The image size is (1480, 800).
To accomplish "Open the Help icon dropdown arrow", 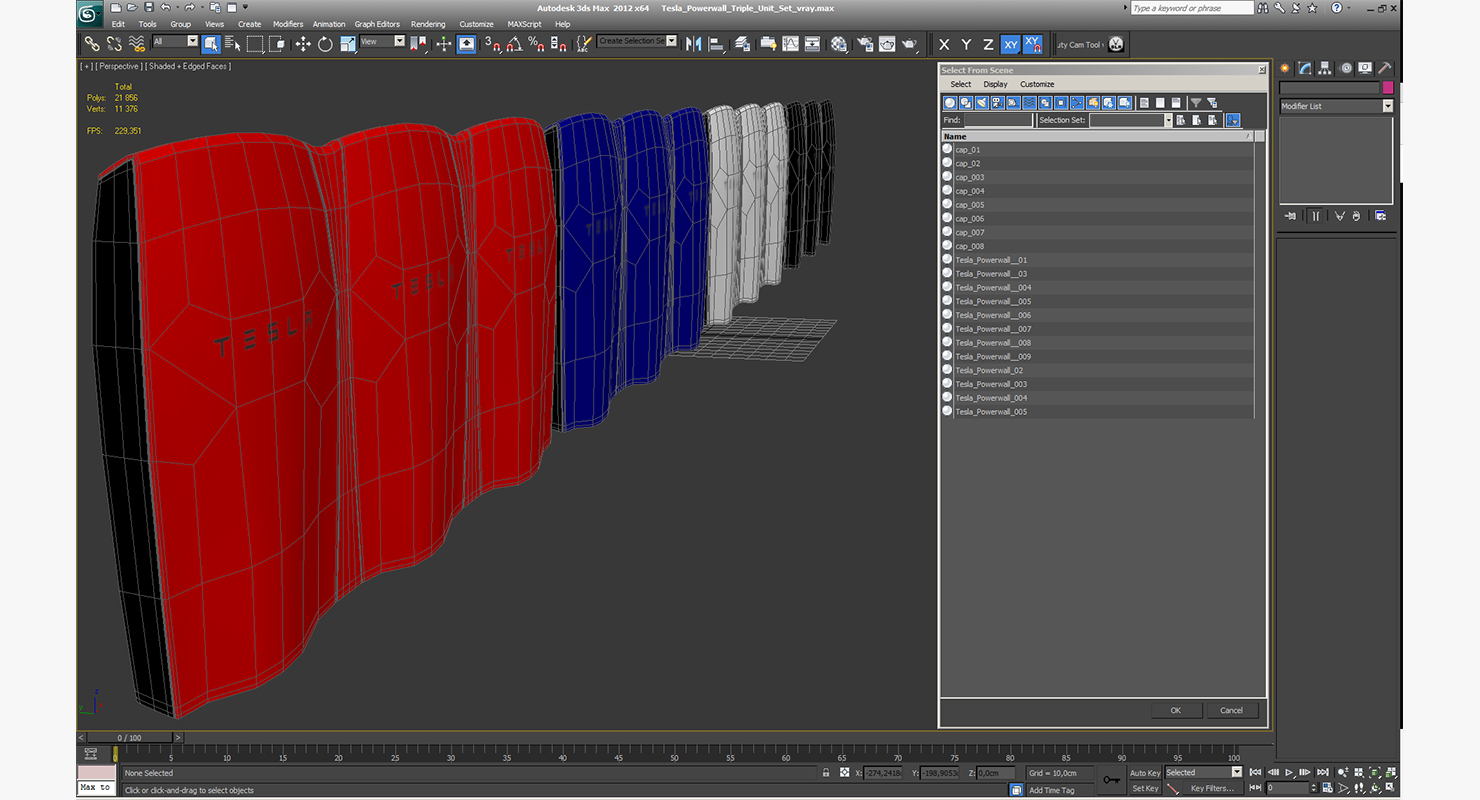I will point(1350,8).
